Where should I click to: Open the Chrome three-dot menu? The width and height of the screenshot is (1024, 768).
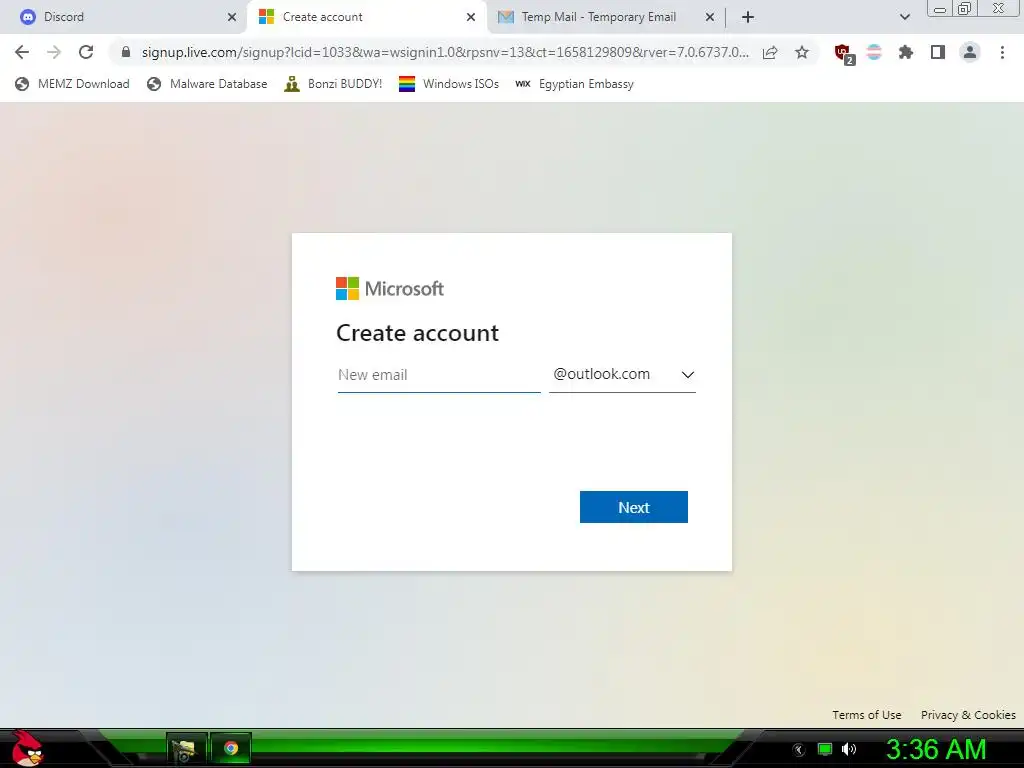pos(1002,52)
